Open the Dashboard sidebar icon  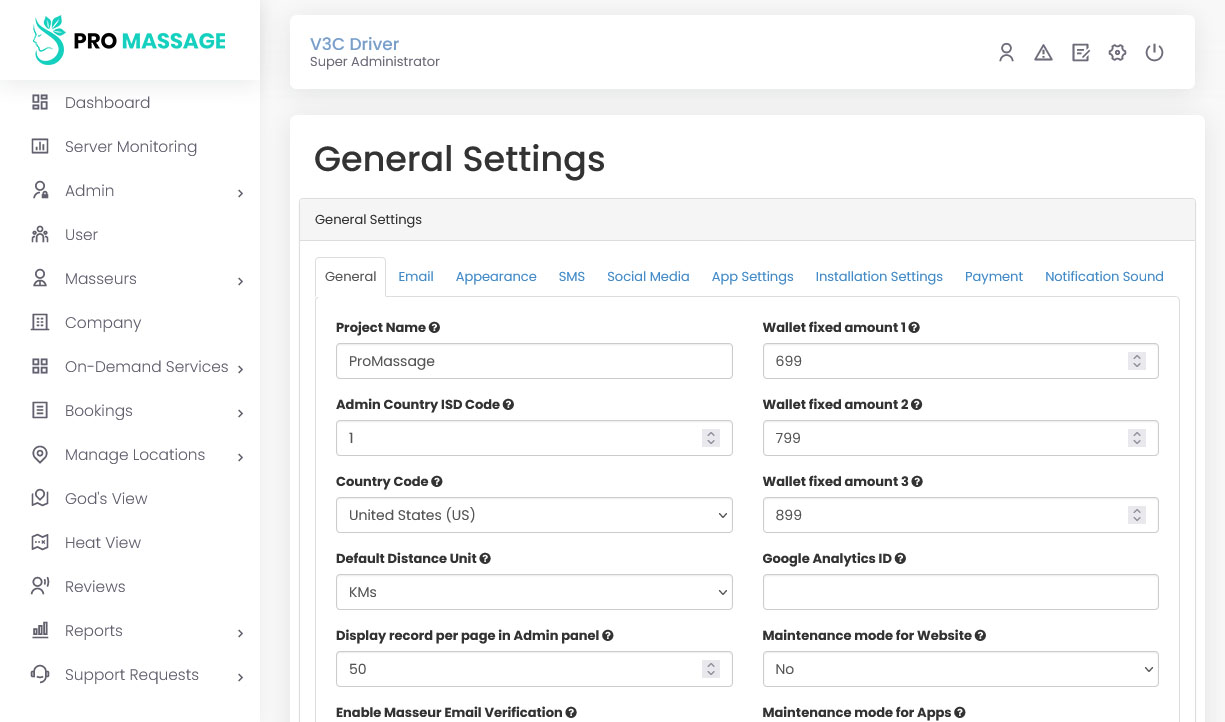[40, 102]
